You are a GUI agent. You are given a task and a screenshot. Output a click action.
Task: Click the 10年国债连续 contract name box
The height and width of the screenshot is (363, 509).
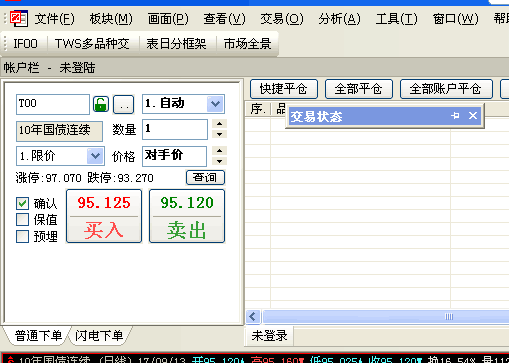pyautogui.click(x=59, y=131)
